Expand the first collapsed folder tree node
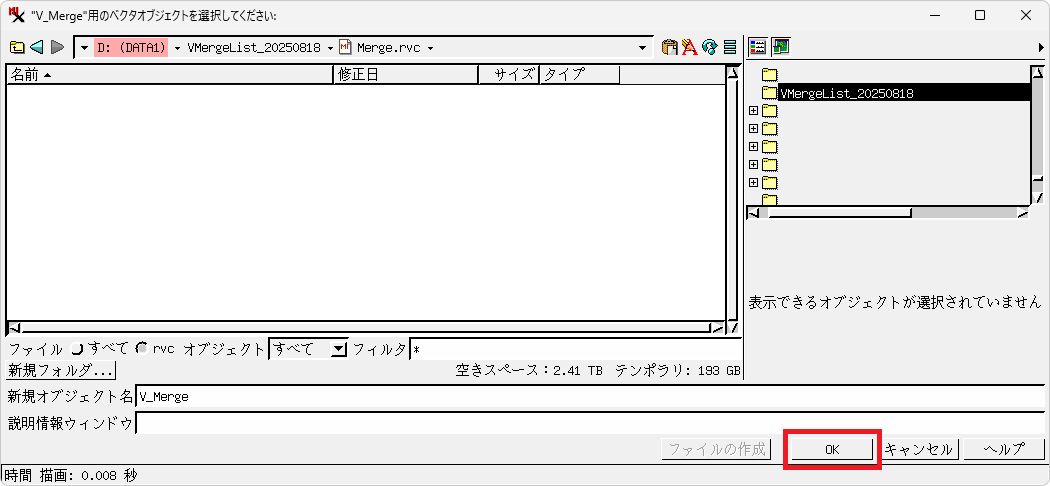1050x486 pixels. click(x=753, y=111)
